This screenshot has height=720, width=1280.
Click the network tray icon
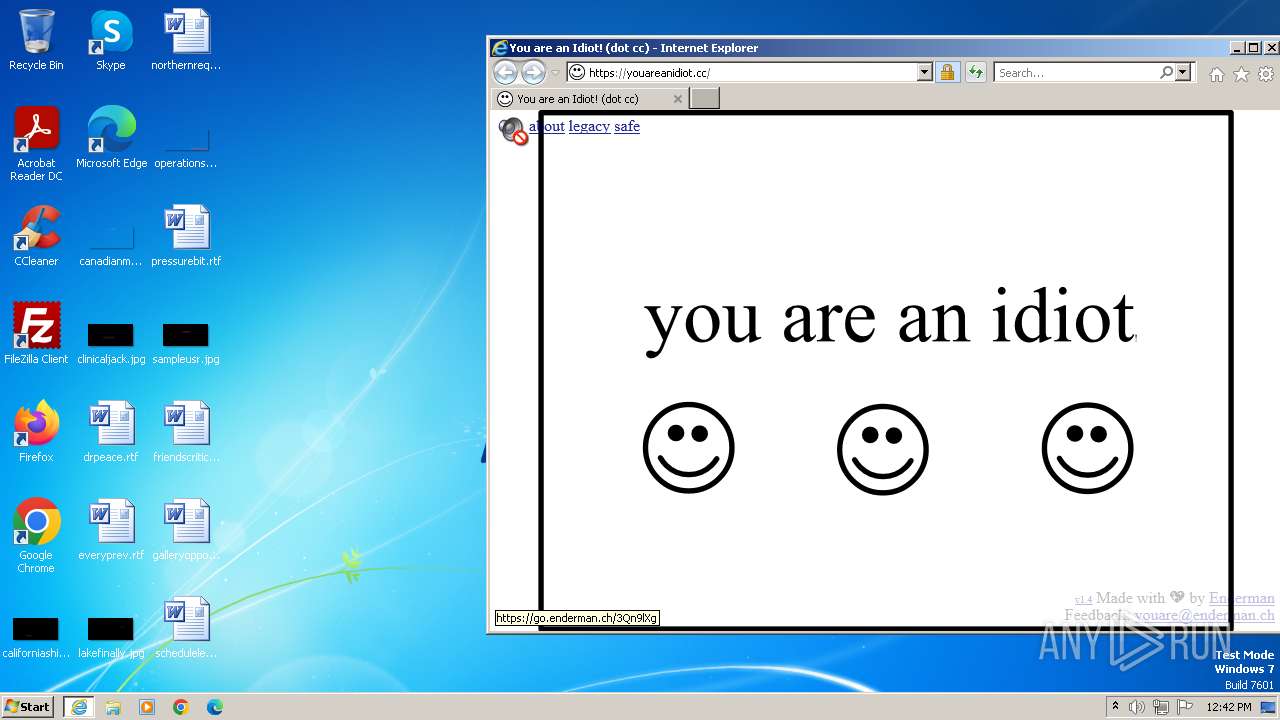[1161, 707]
